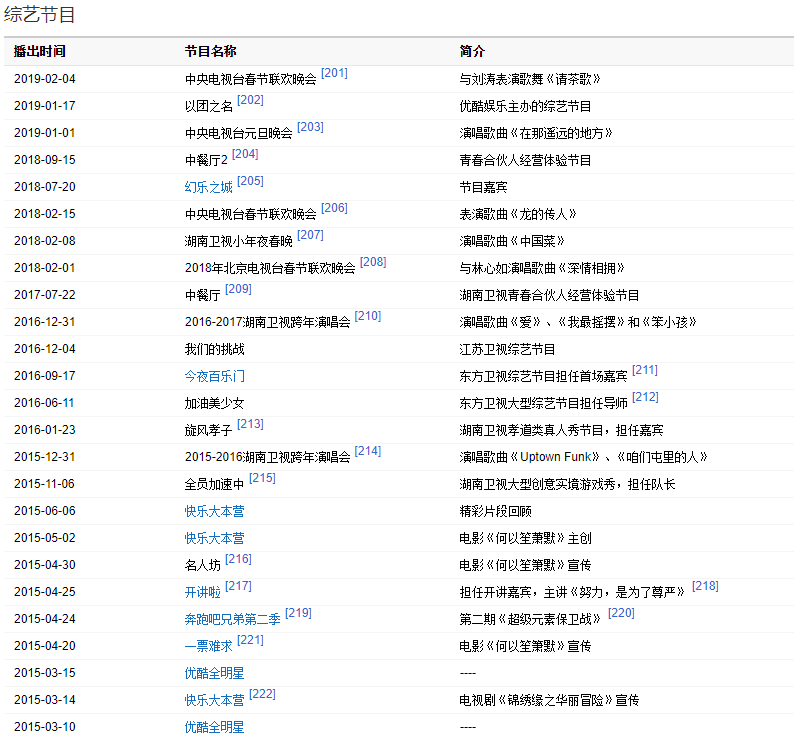Follow the 一票难求 link
Image resolution: width=800 pixels, height=735 pixels.
[208, 646]
